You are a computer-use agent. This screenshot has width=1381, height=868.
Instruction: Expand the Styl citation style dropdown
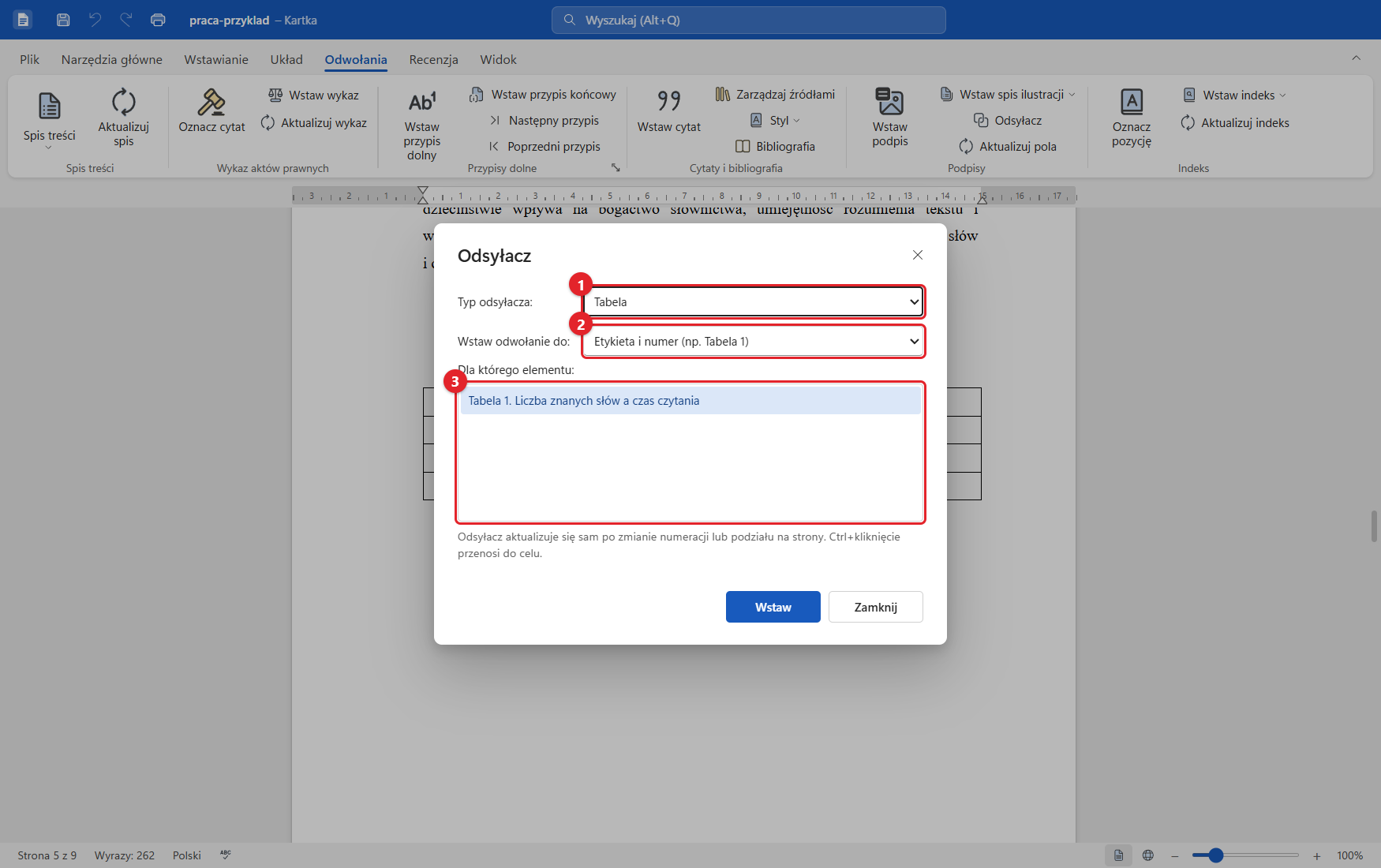pyautogui.click(x=775, y=120)
